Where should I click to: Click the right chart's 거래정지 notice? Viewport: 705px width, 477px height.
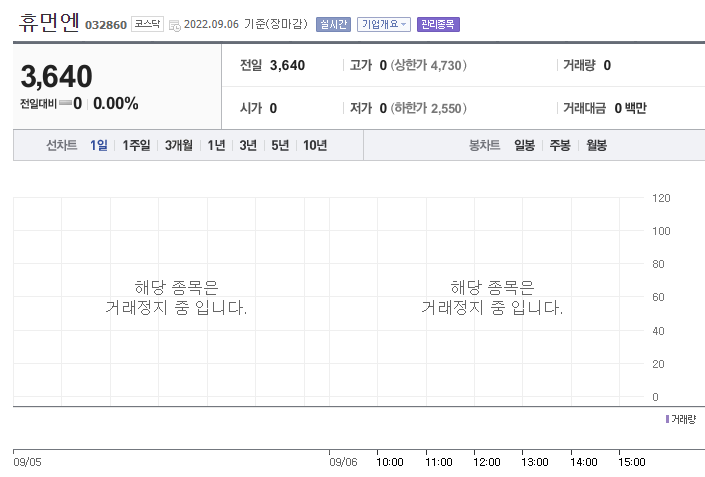492,298
